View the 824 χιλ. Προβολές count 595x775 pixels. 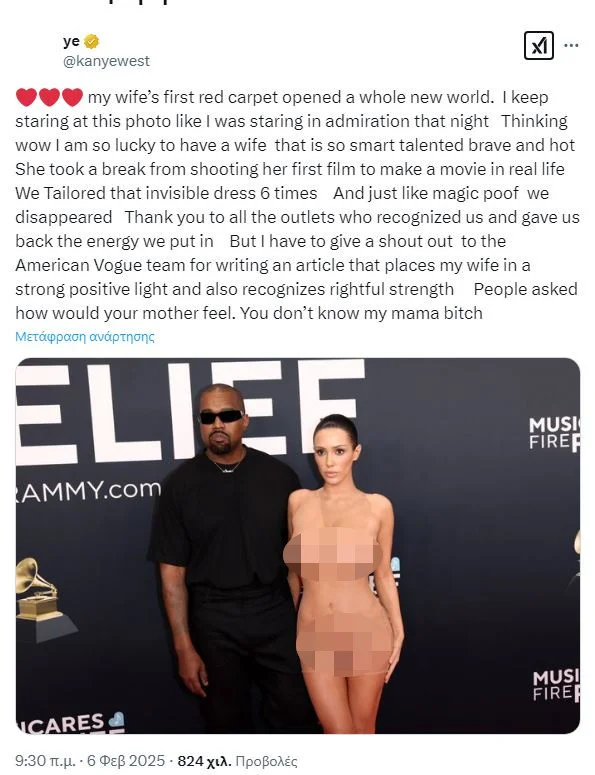tap(237, 761)
